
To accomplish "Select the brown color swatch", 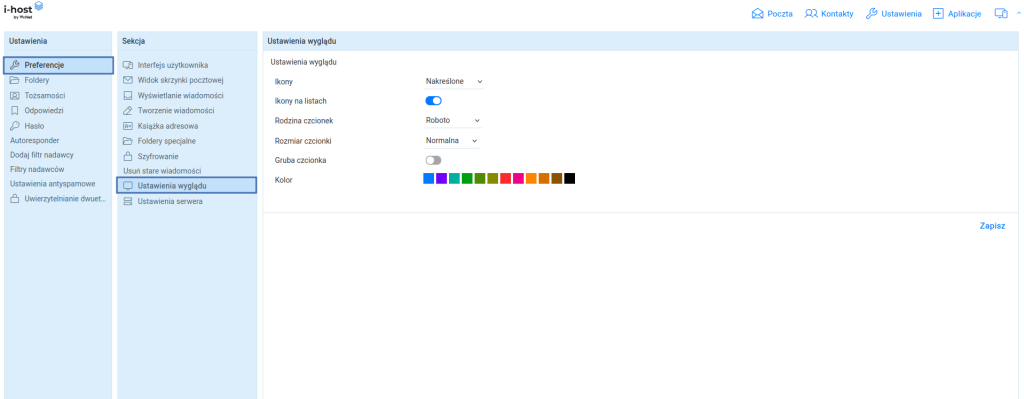I will click(x=557, y=178).
